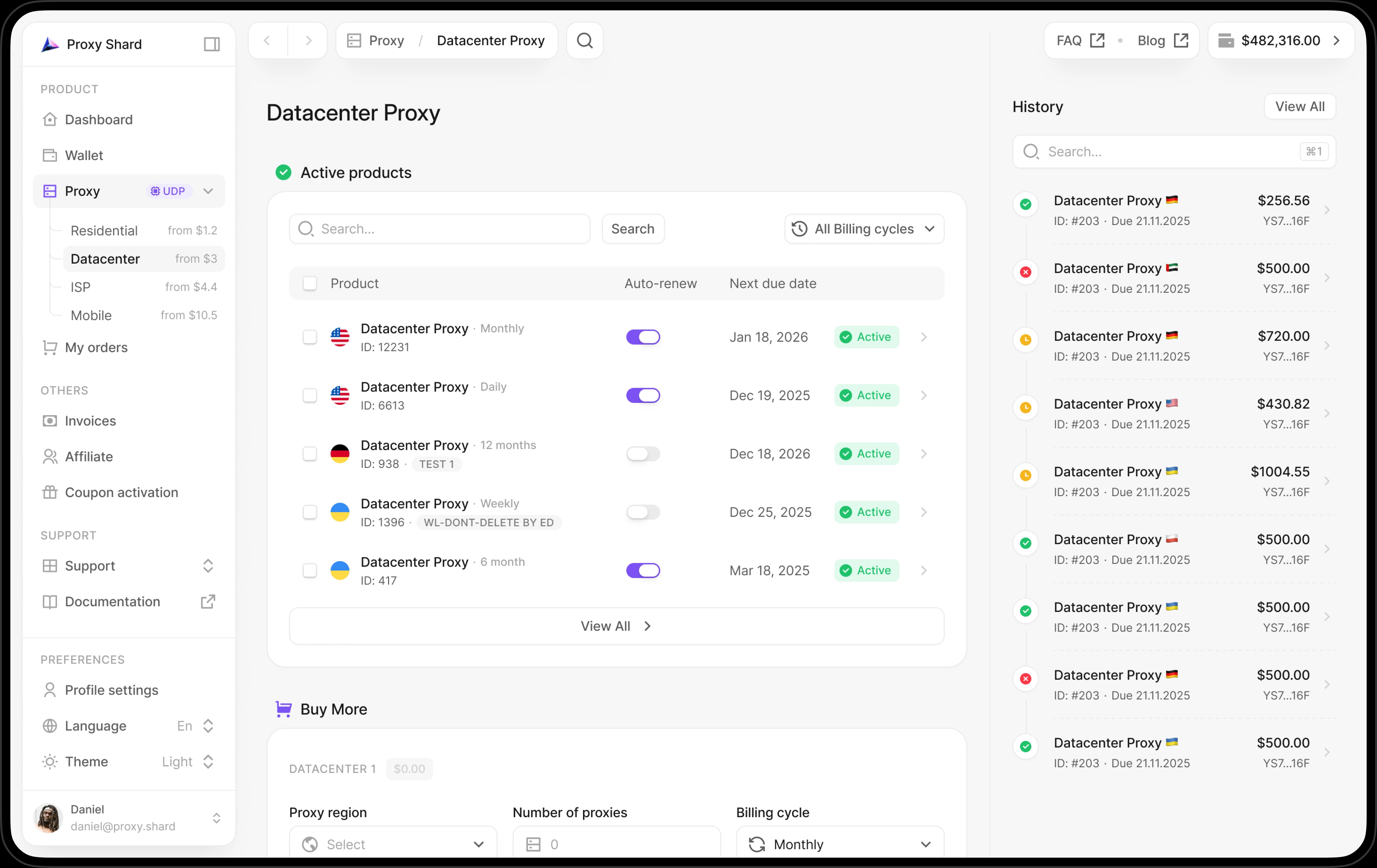Image resolution: width=1377 pixels, height=868 pixels.
Task: Select Mobile proxy type
Action: point(143,315)
